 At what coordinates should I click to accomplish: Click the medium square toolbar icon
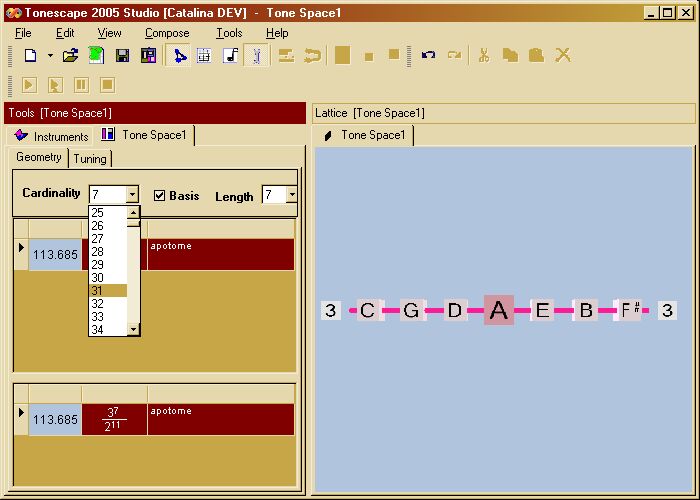pos(394,54)
